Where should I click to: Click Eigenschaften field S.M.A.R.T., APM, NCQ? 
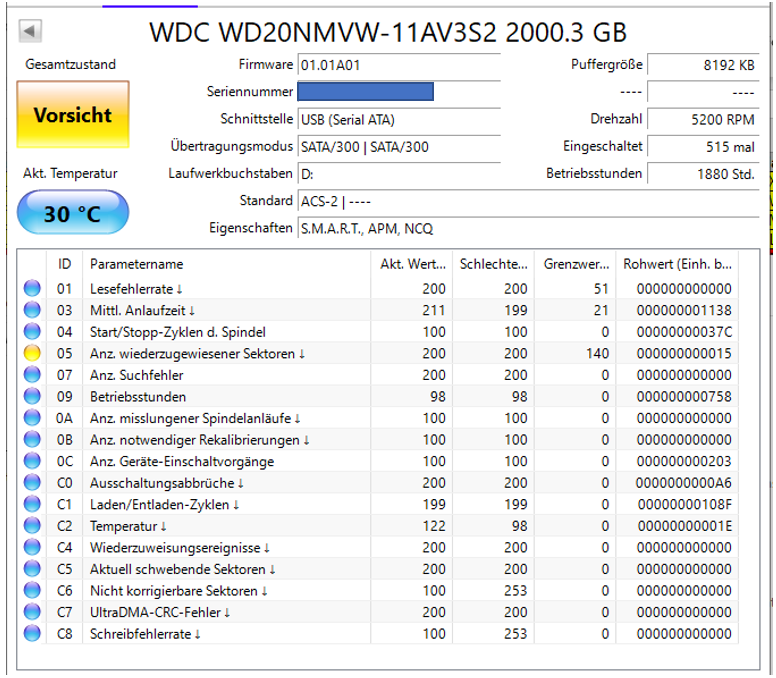tap(529, 228)
